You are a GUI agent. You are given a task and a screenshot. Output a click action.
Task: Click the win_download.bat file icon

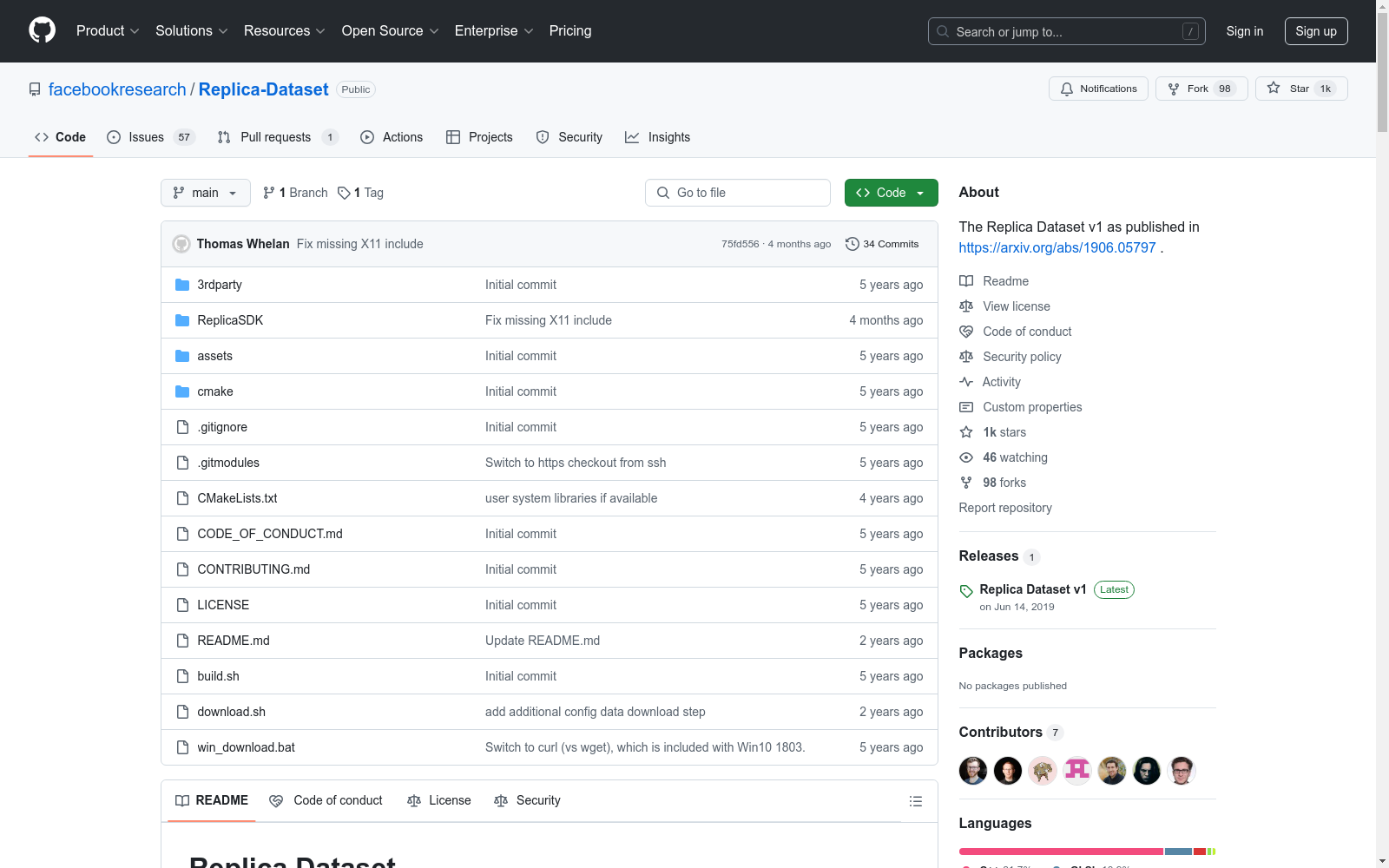pos(182,747)
